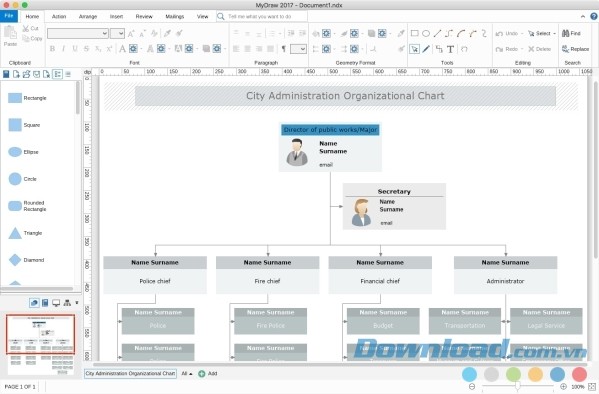Switch to the Review tab
Image resolution: width=599 pixels, height=394 pixels.
point(144,16)
